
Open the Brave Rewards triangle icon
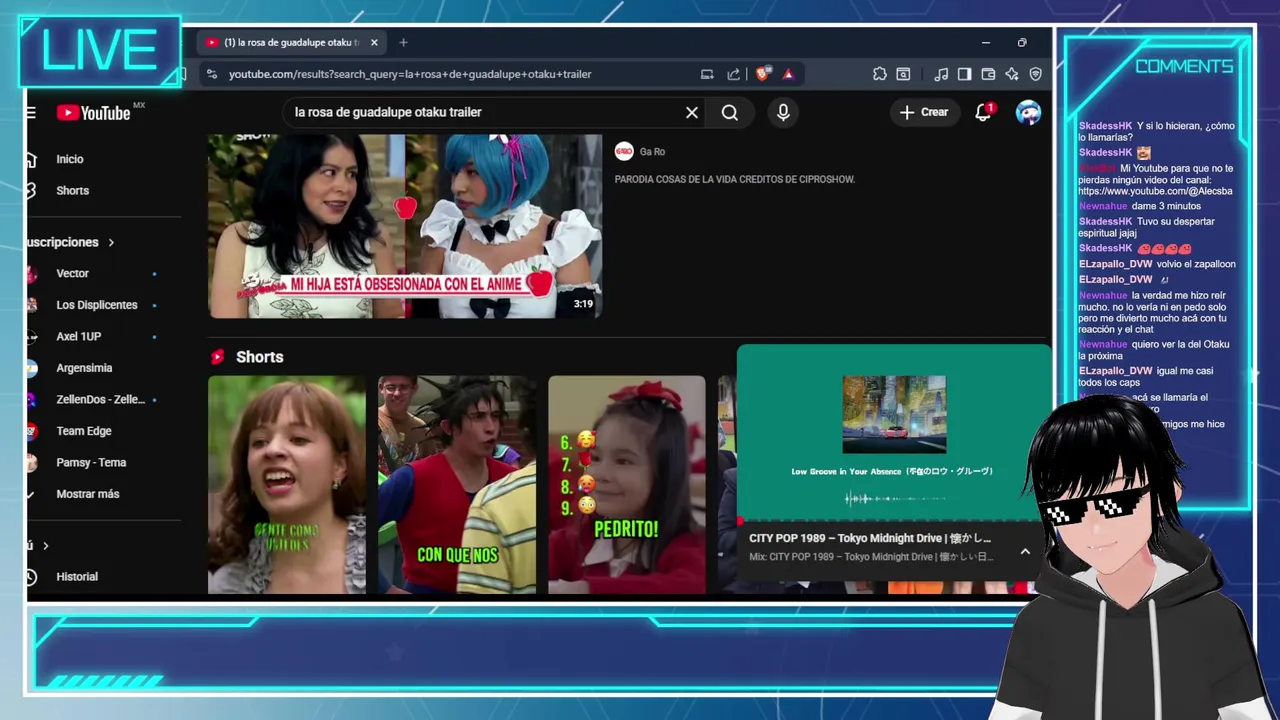coord(788,74)
